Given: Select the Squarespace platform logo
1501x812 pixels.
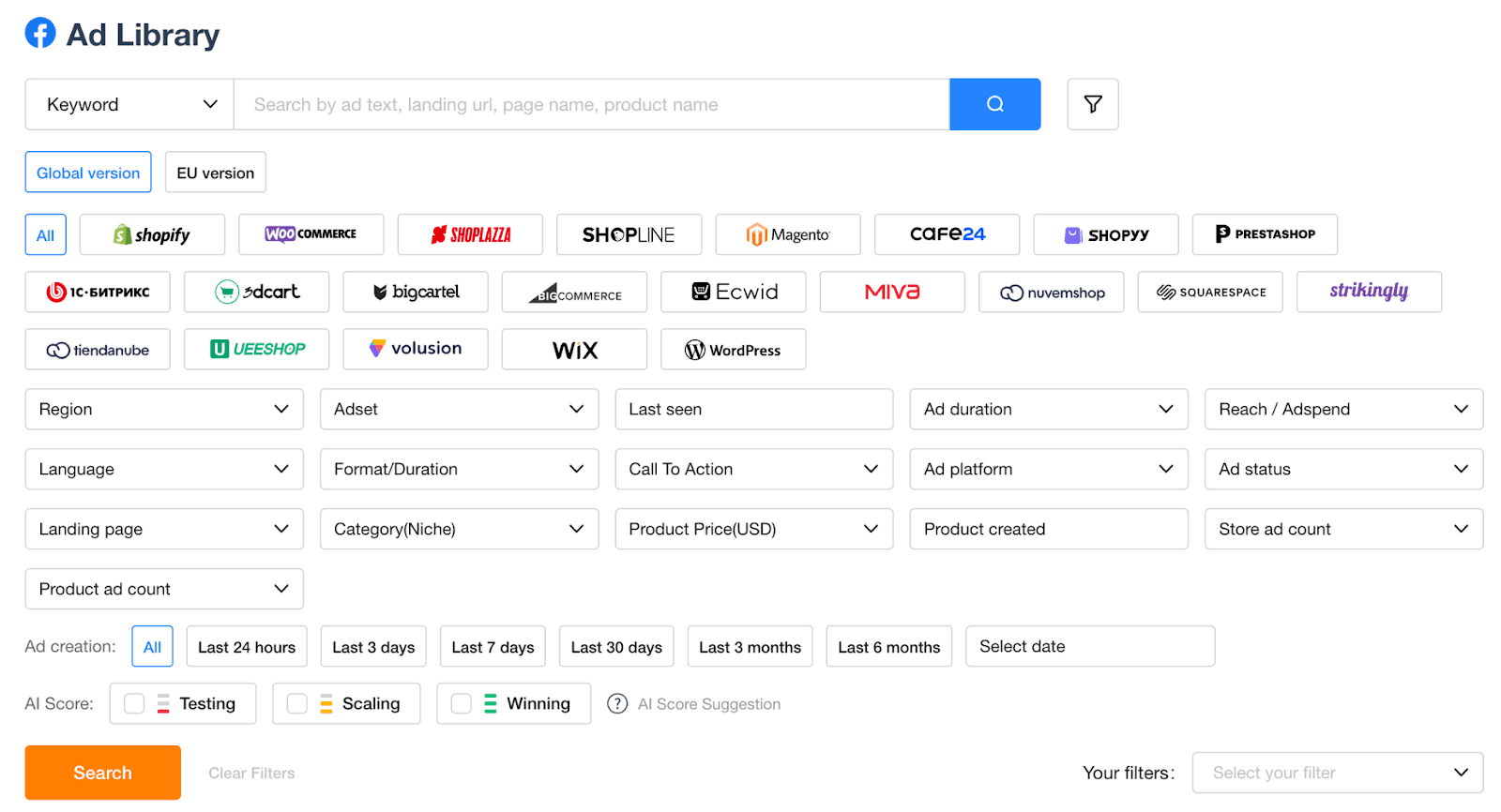Looking at the screenshot, I should [1210, 292].
